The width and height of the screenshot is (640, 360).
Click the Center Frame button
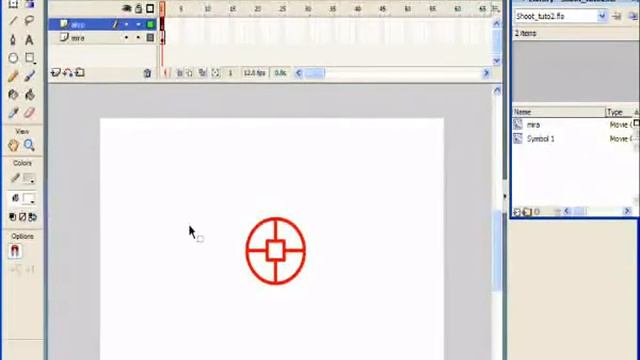(166, 73)
